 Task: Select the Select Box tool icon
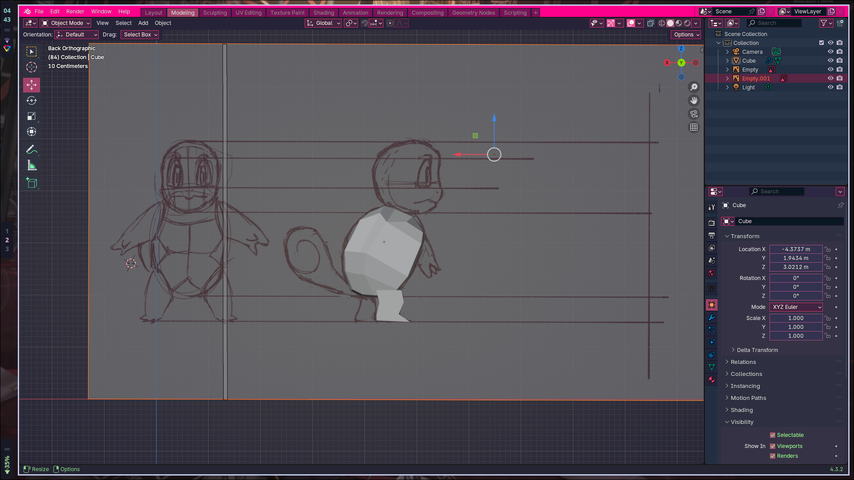tap(32, 52)
